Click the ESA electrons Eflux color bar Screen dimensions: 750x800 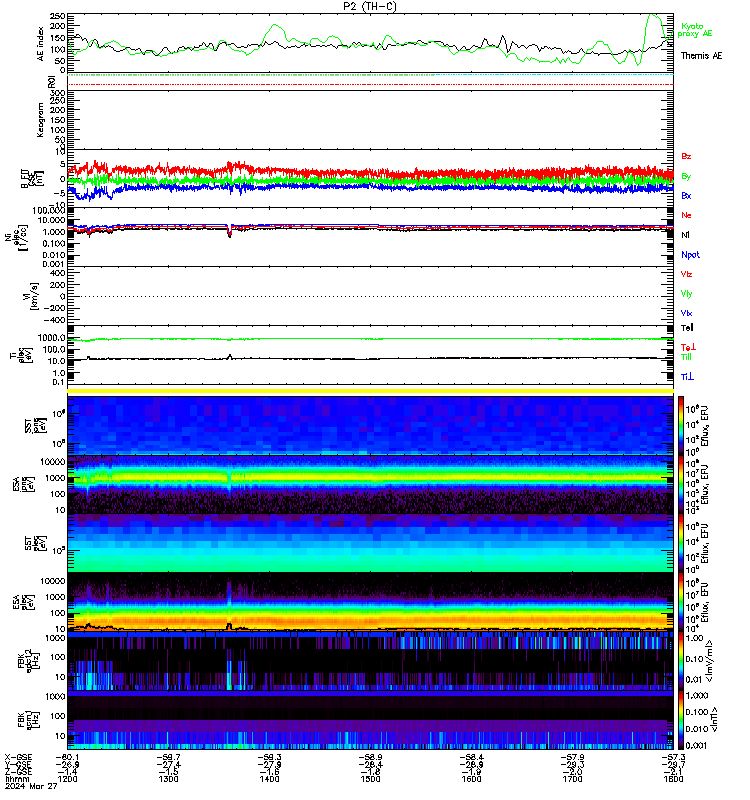pos(681,602)
